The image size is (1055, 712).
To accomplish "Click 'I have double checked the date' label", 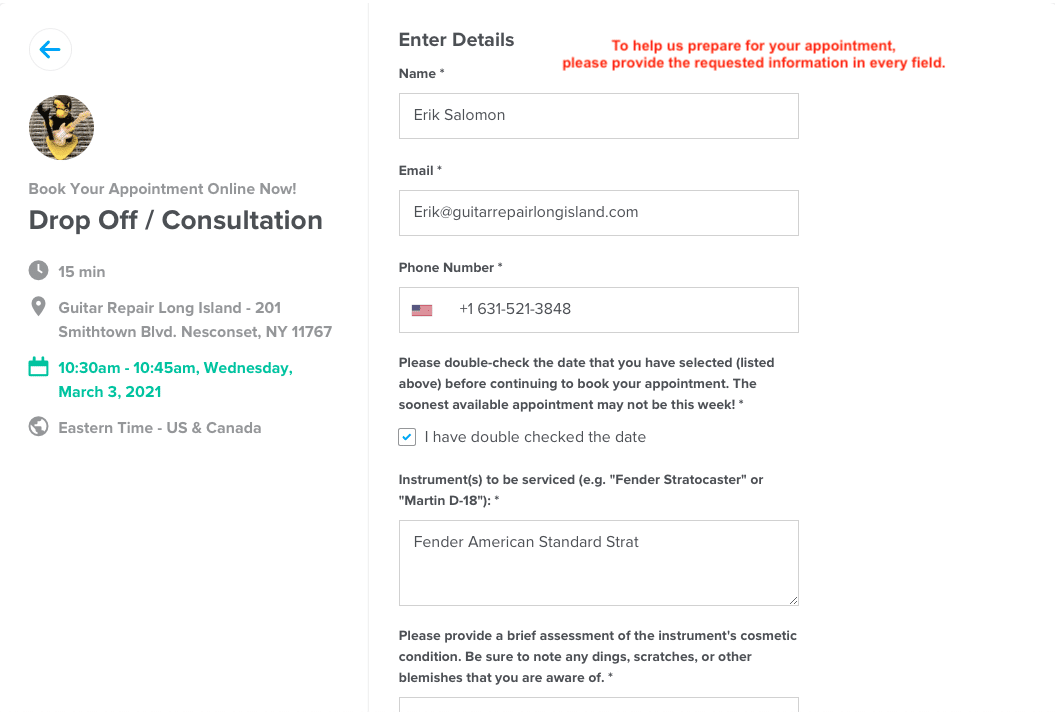I will click(x=535, y=437).
